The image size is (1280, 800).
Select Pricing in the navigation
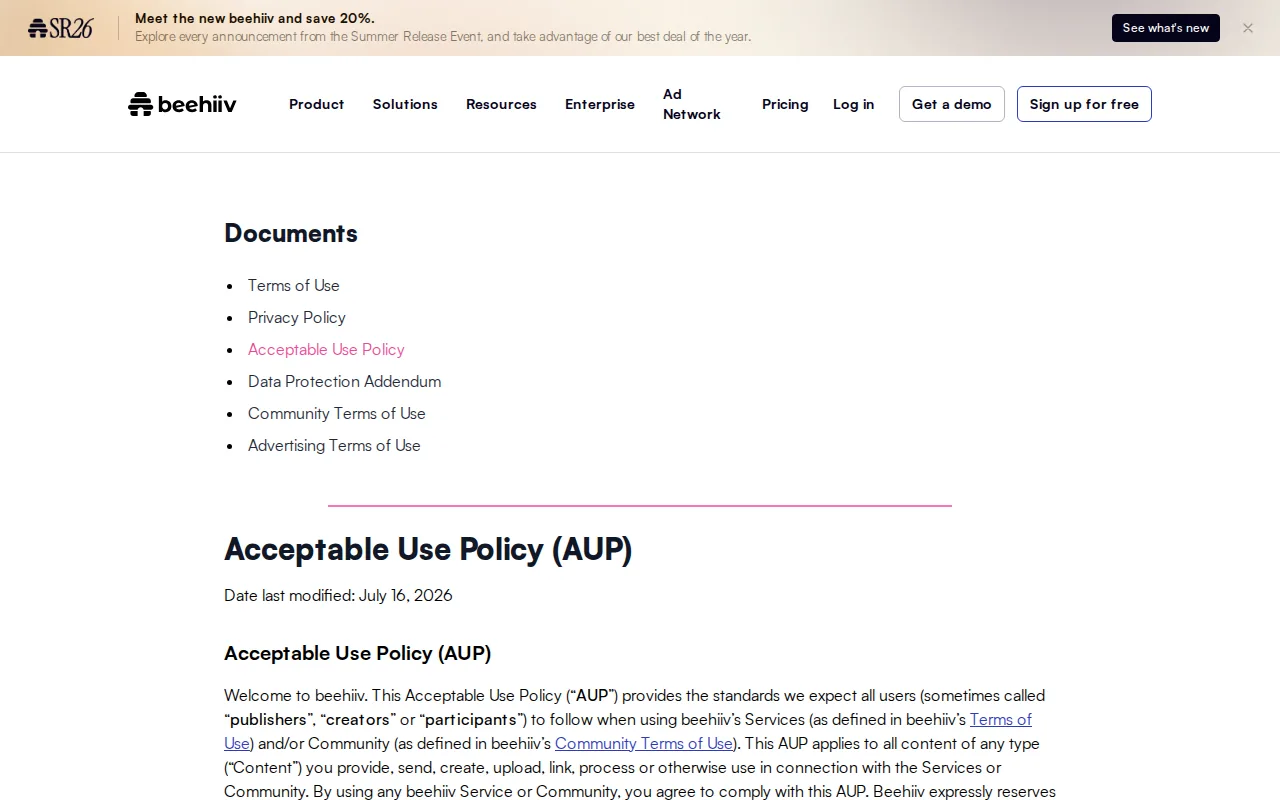pyautogui.click(x=785, y=104)
